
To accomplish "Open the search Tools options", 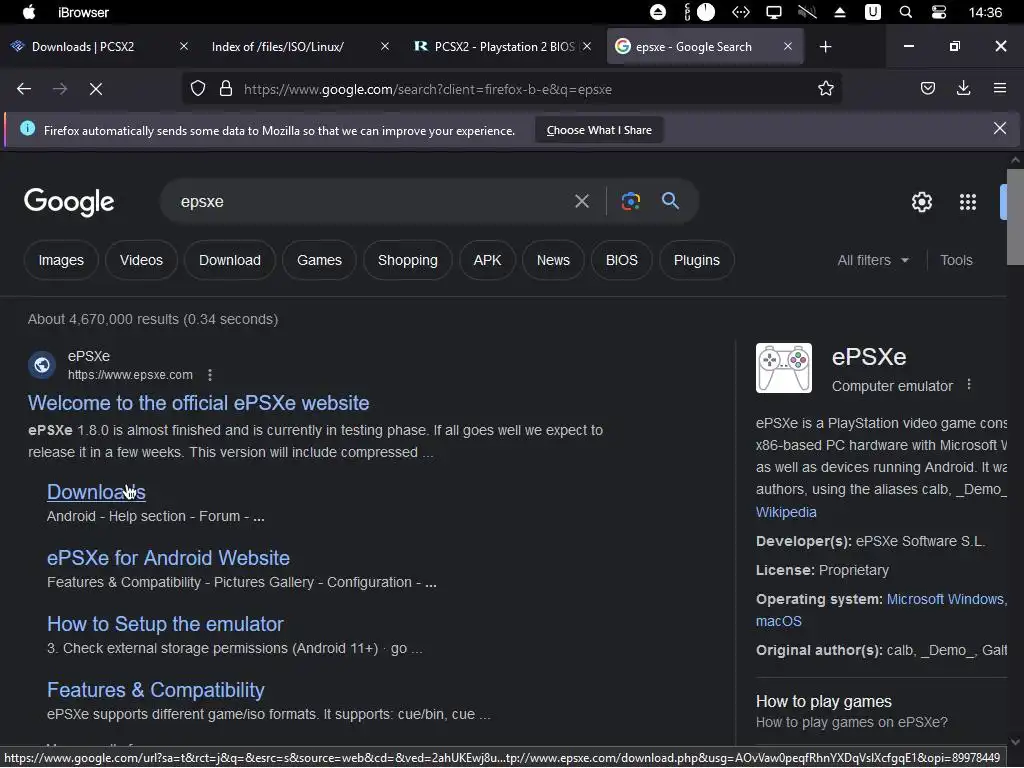I will pyautogui.click(x=956, y=260).
